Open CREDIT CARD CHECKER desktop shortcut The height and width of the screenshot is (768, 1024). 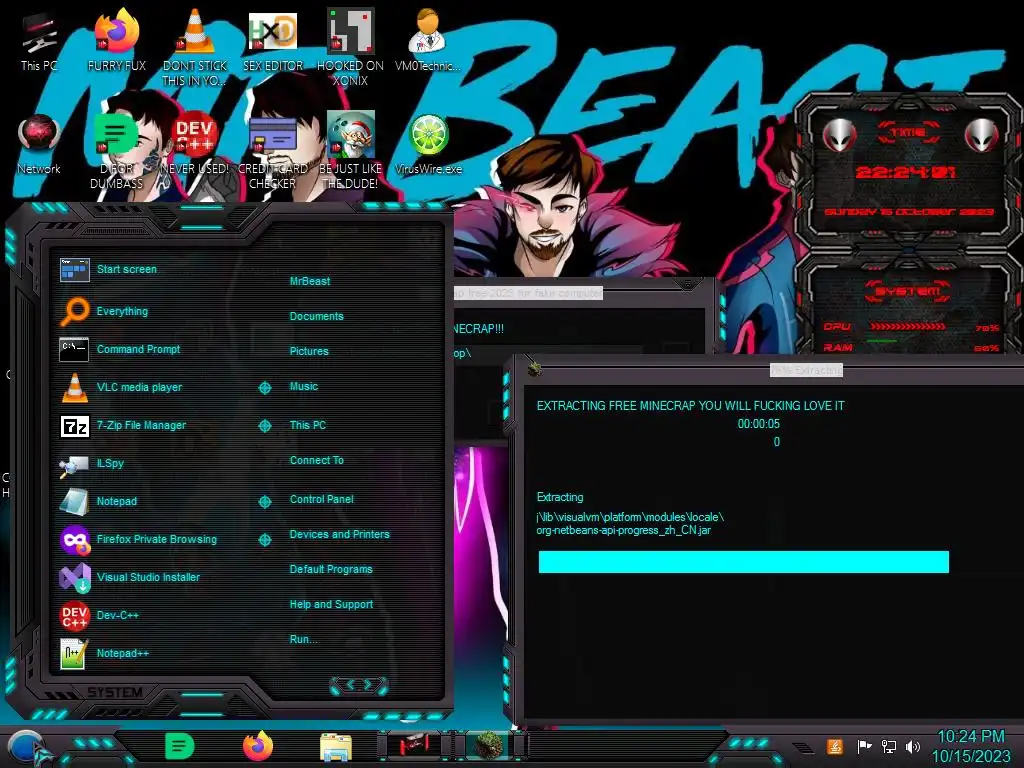[273, 152]
